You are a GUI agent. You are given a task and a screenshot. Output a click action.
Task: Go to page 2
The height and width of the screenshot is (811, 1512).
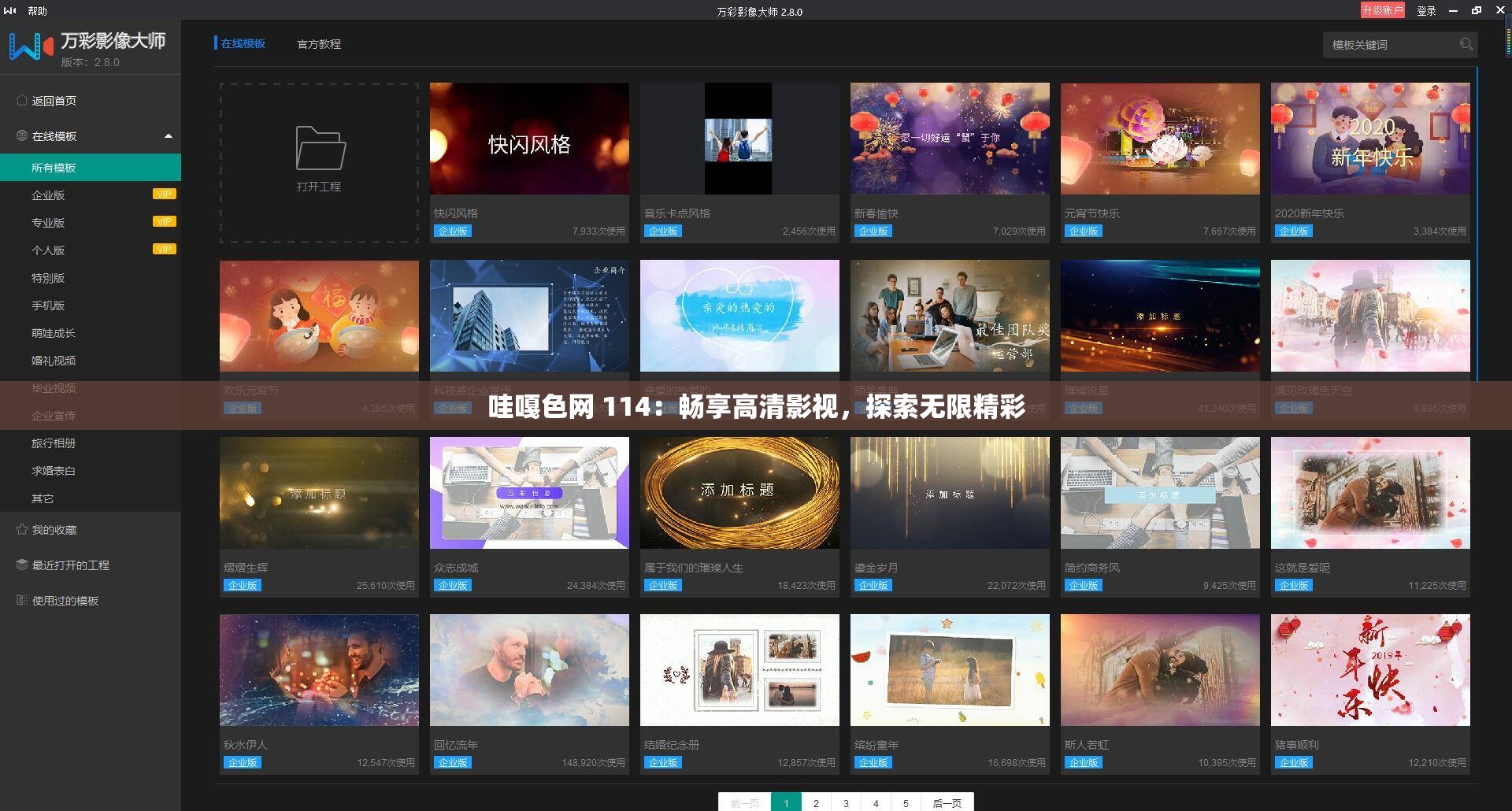click(x=816, y=802)
